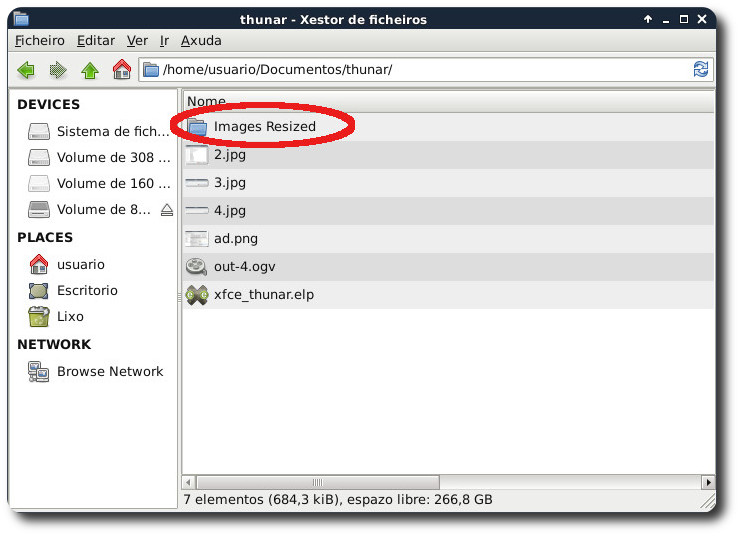Select the out-4.ogv video file icon
Screen dimensions: 740x536
(x=197, y=267)
